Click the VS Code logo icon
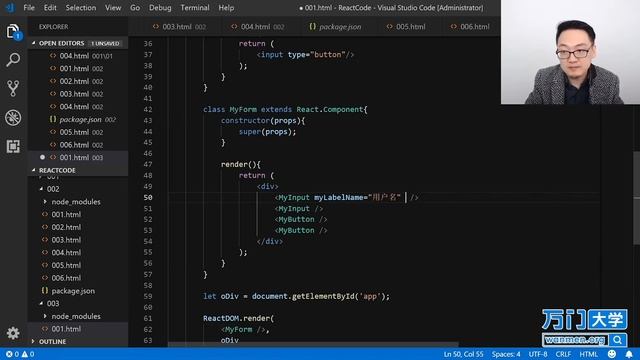This screenshot has width=640, height=360. pos(10,7)
